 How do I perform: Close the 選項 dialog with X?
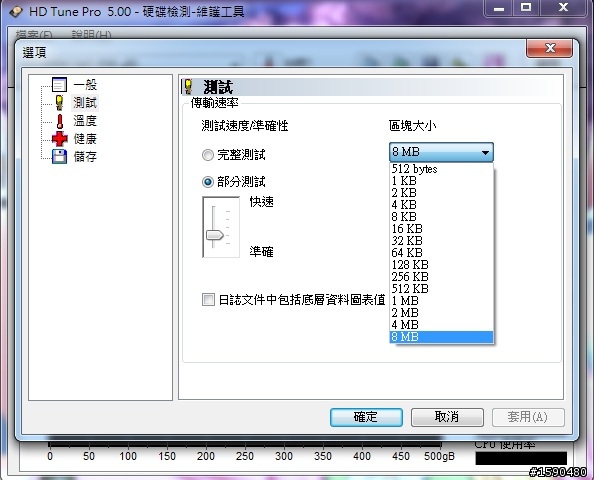click(549, 48)
